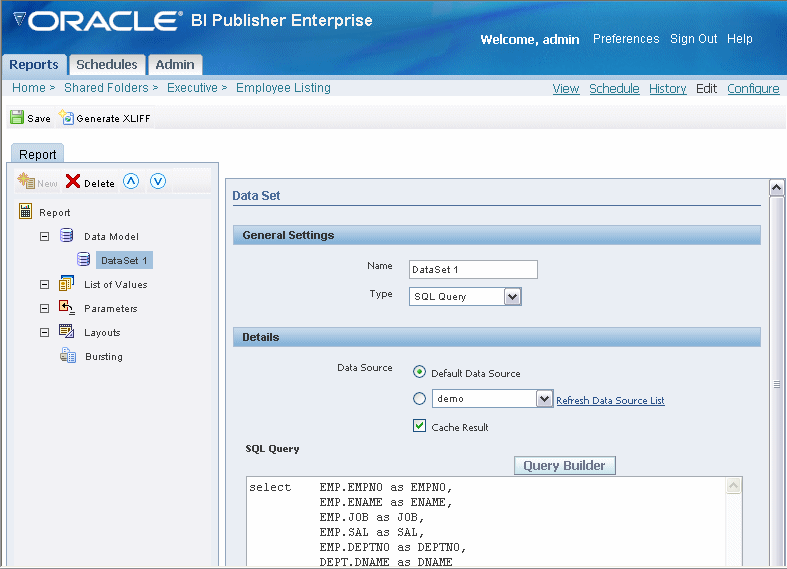787x569 pixels.
Task: Click the Parameters icon in tree
Action: coord(66,307)
